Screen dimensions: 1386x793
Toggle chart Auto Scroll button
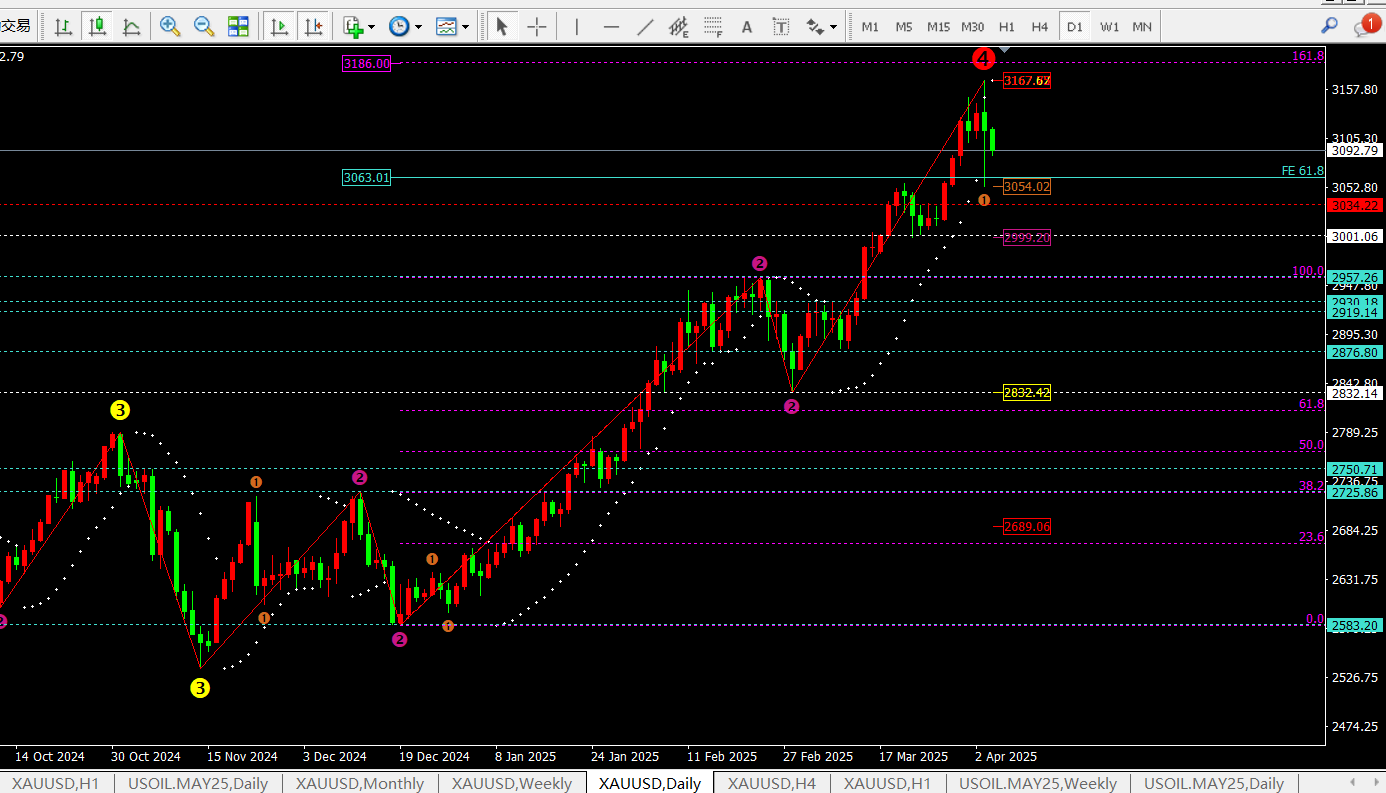[x=279, y=27]
